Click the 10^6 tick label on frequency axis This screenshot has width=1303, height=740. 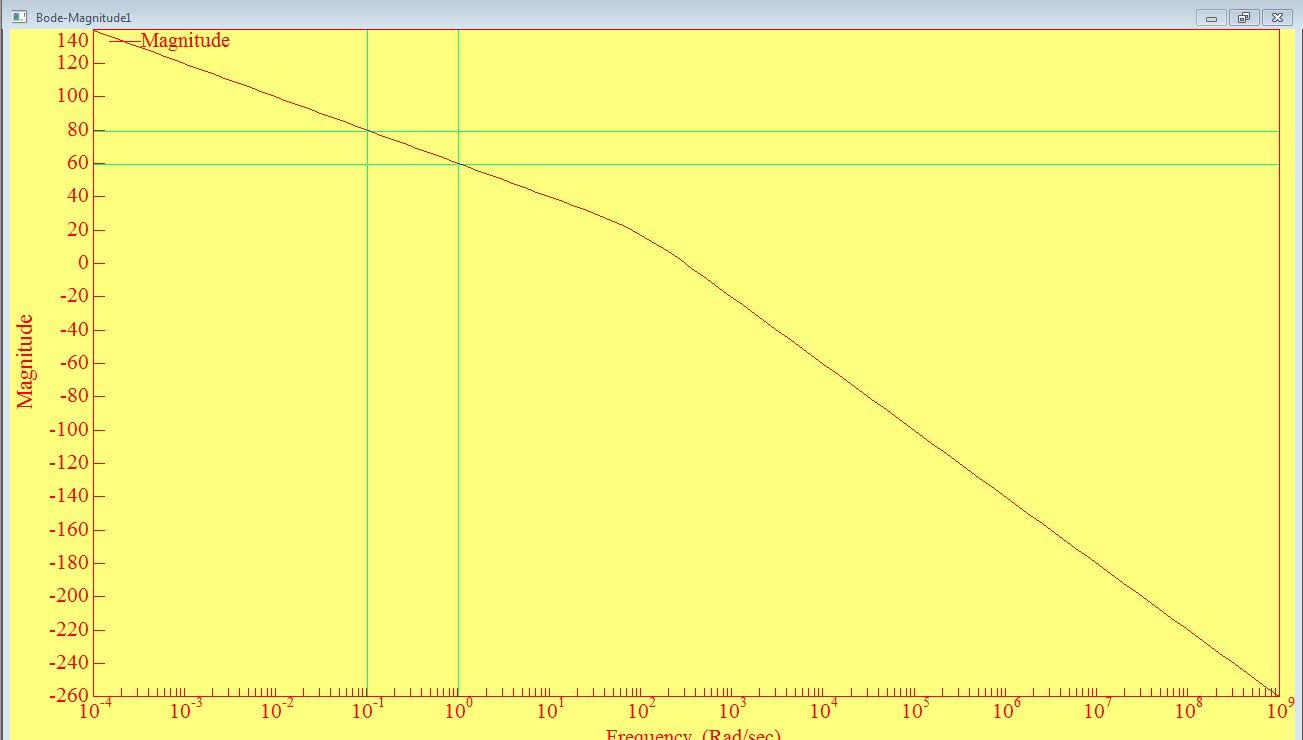pyautogui.click(x=1005, y=711)
